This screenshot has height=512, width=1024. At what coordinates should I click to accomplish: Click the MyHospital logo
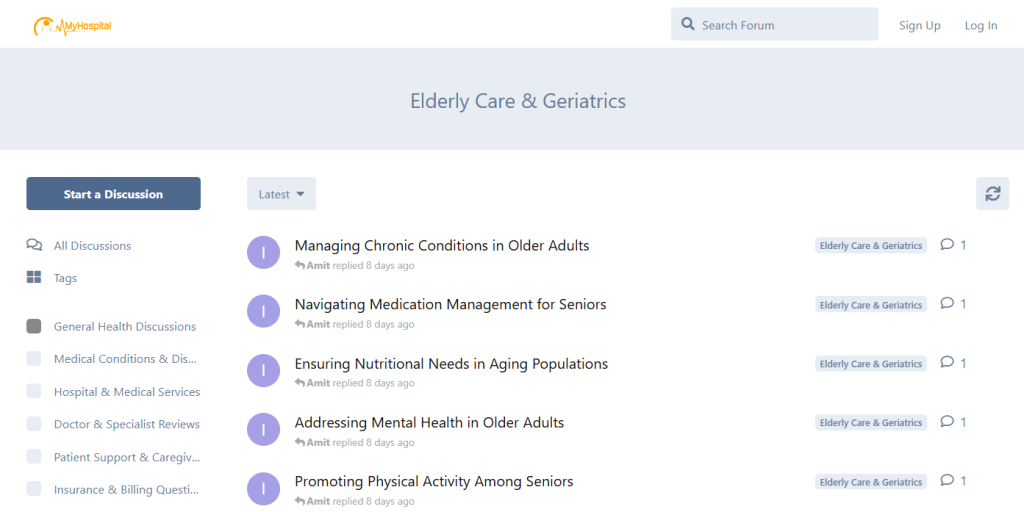72,25
